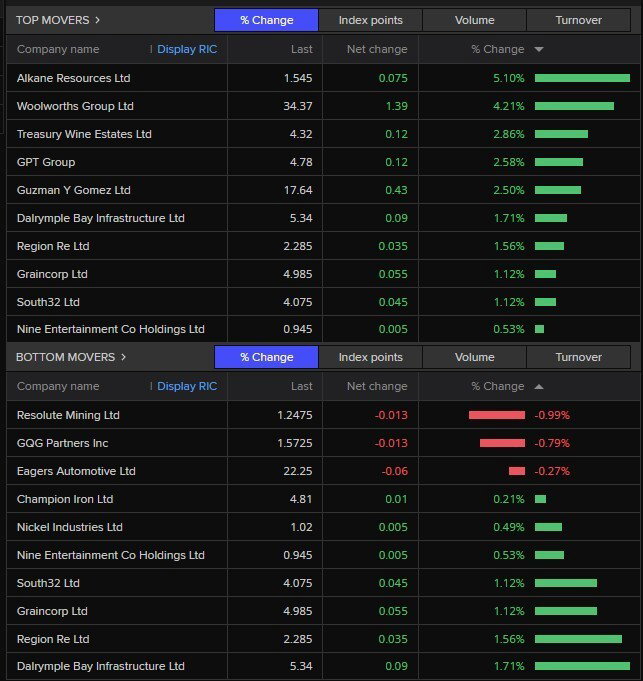This screenshot has width=643, height=681.
Task: Select Nine Entertainment in Top Movers
Action: (111, 329)
